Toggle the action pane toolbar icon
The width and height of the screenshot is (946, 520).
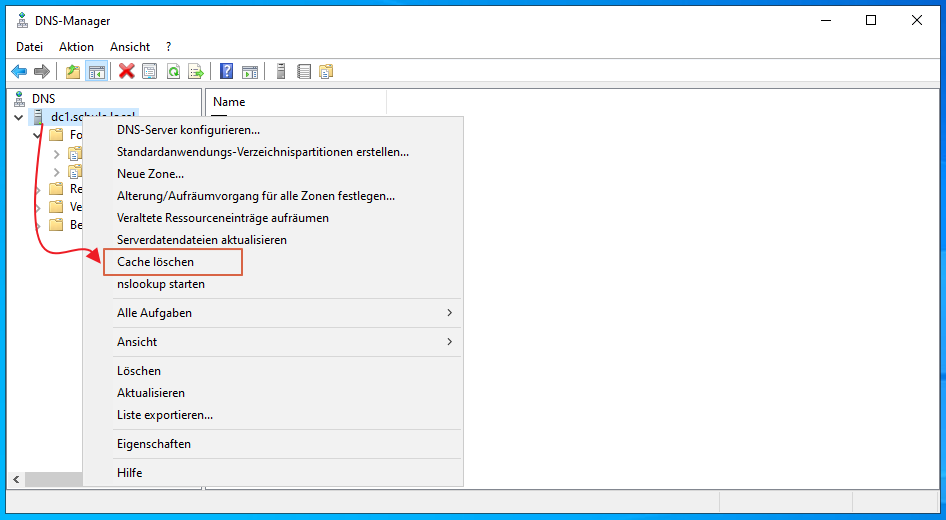tap(250, 72)
